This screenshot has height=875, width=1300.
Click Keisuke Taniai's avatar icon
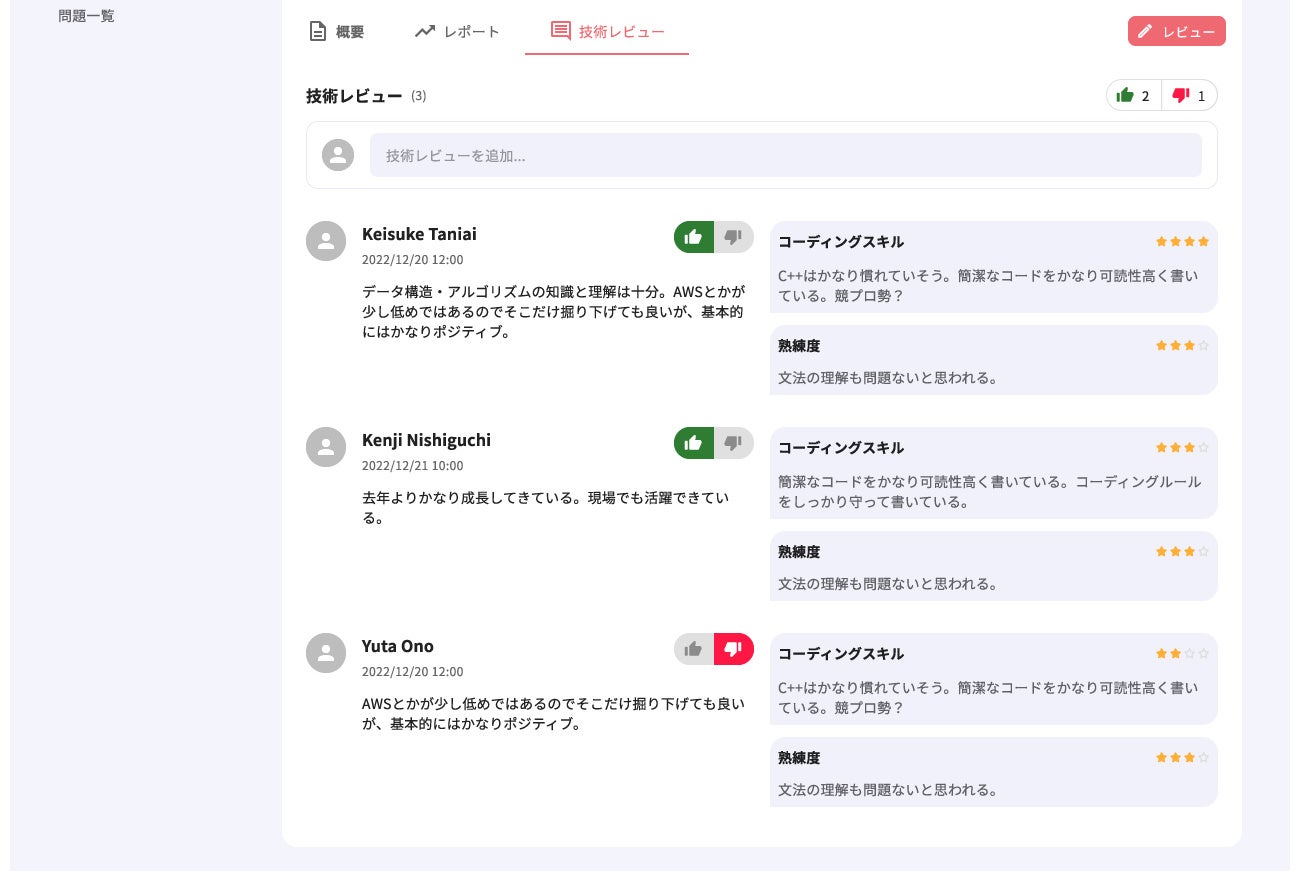point(326,241)
